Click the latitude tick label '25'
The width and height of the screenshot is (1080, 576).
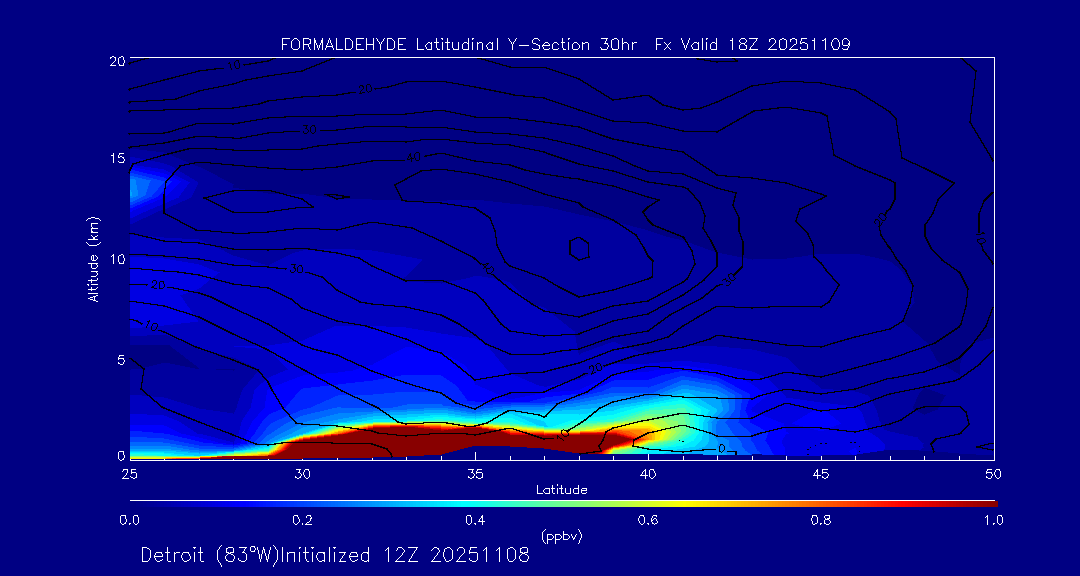pos(129,473)
